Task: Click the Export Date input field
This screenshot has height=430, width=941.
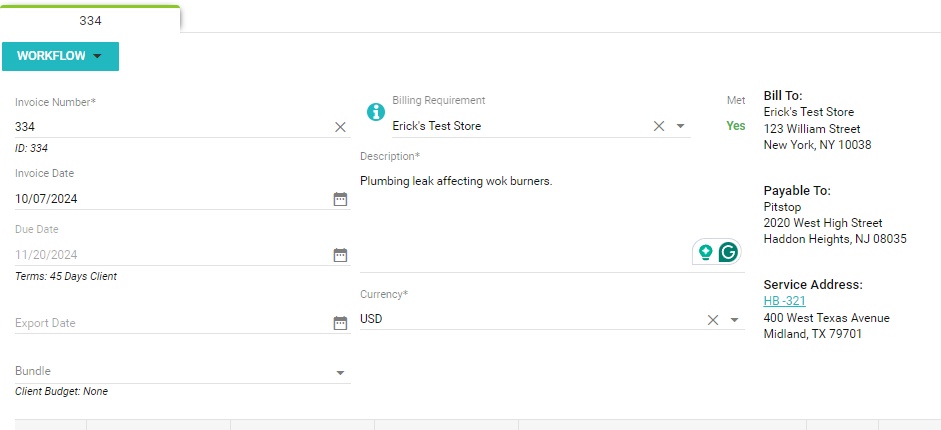Action: (170, 323)
